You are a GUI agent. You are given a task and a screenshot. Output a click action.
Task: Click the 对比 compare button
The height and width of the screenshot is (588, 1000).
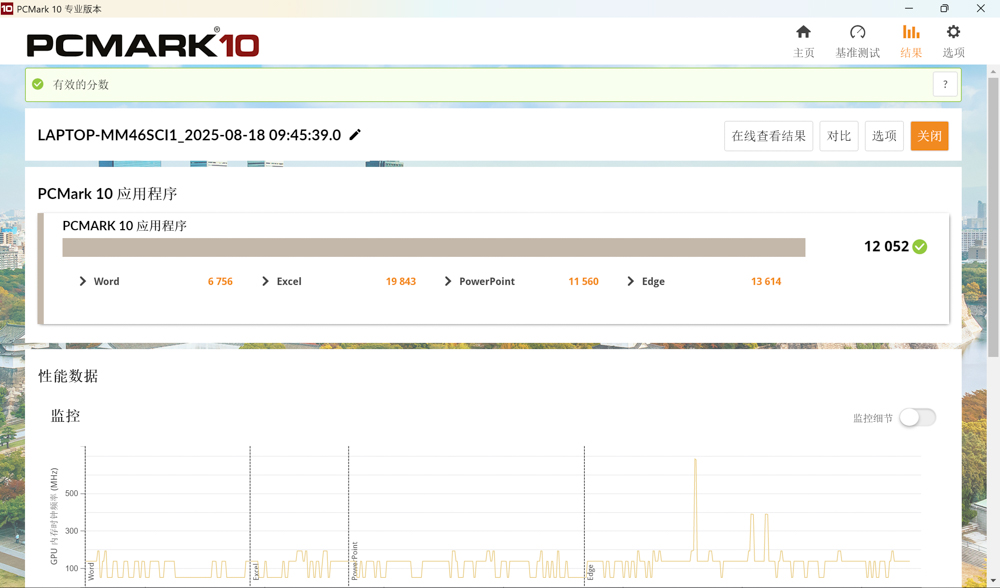pyautogui.click(x=839, y=136)
